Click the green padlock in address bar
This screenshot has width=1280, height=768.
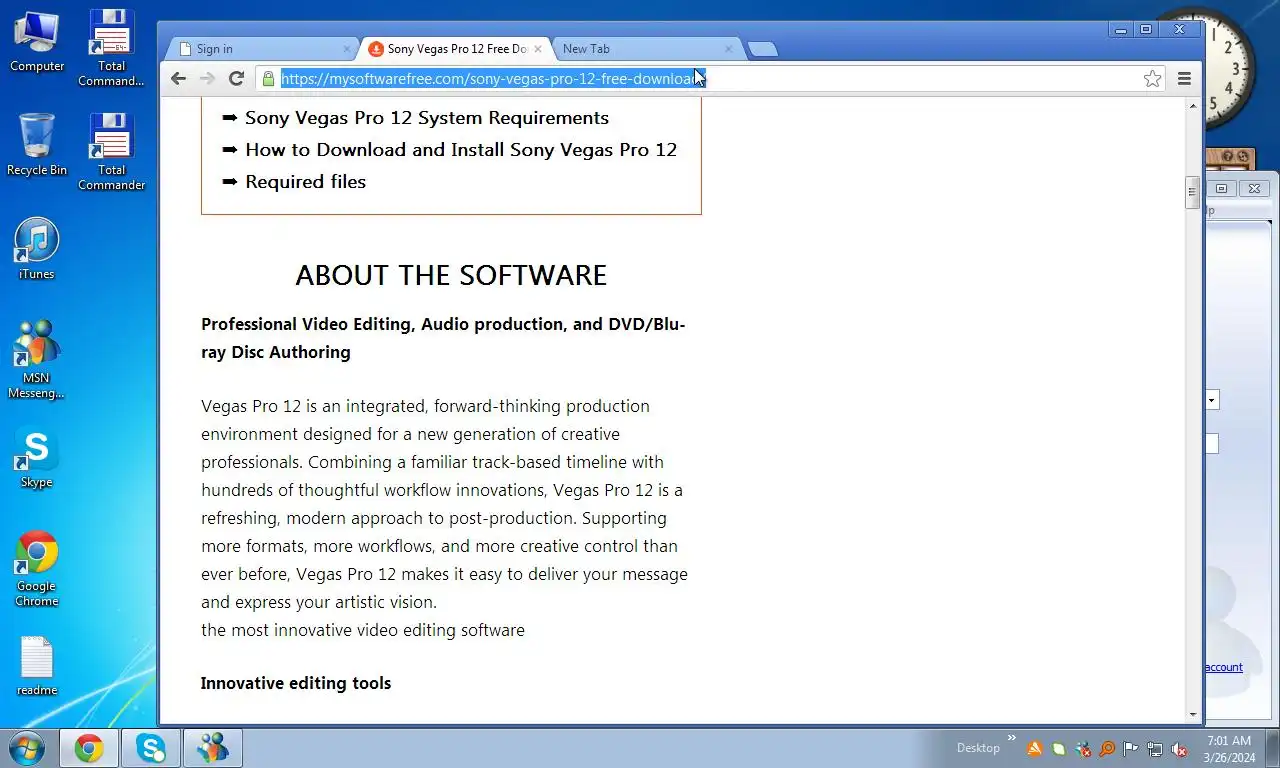click(268, 79)
